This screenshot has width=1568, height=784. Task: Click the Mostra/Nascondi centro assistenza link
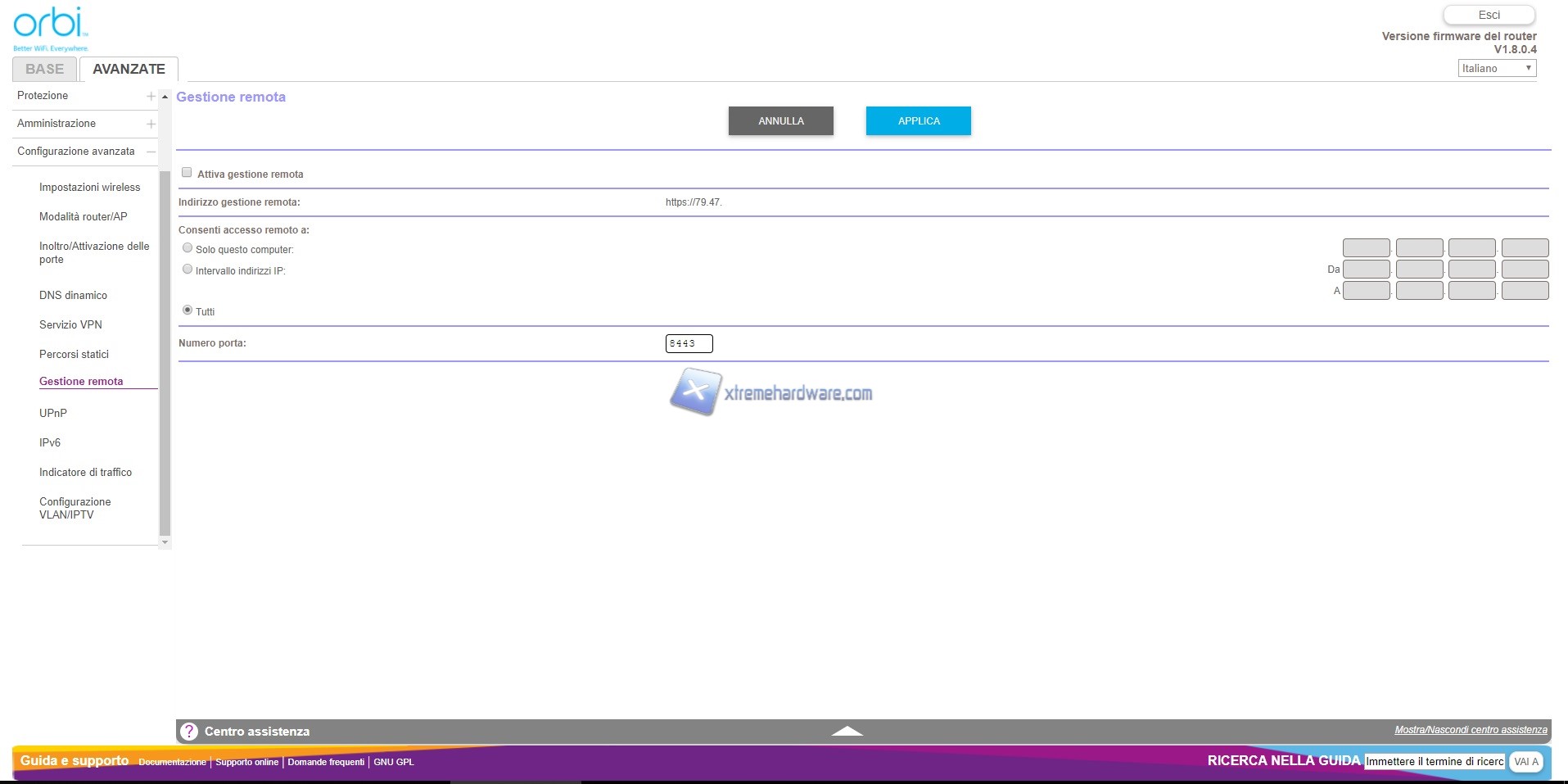(1471, 730)
